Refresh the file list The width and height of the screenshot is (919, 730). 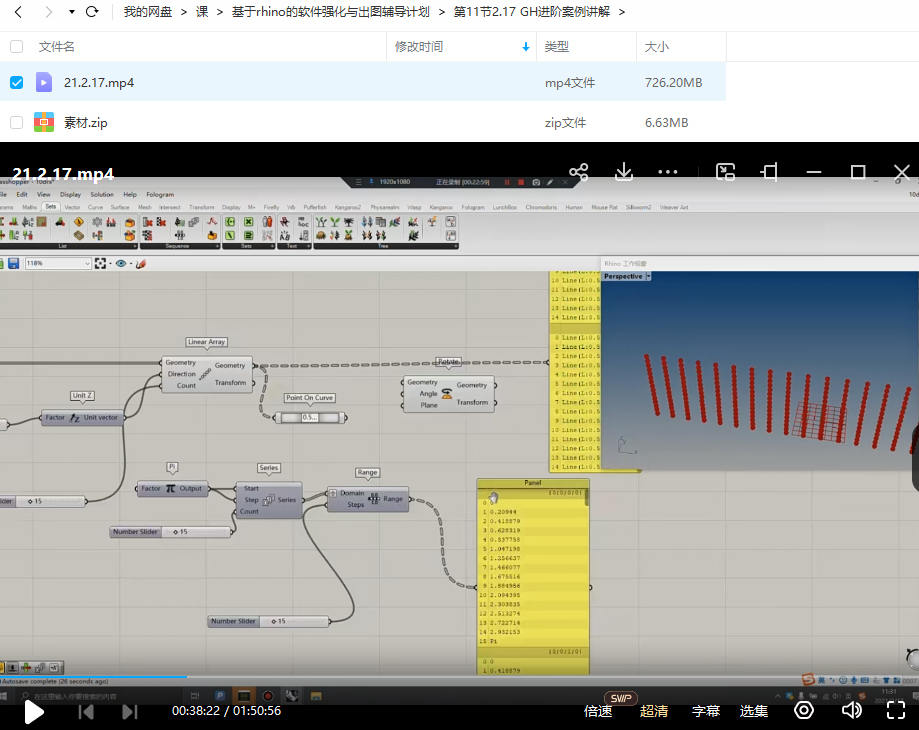coord(92,12)
